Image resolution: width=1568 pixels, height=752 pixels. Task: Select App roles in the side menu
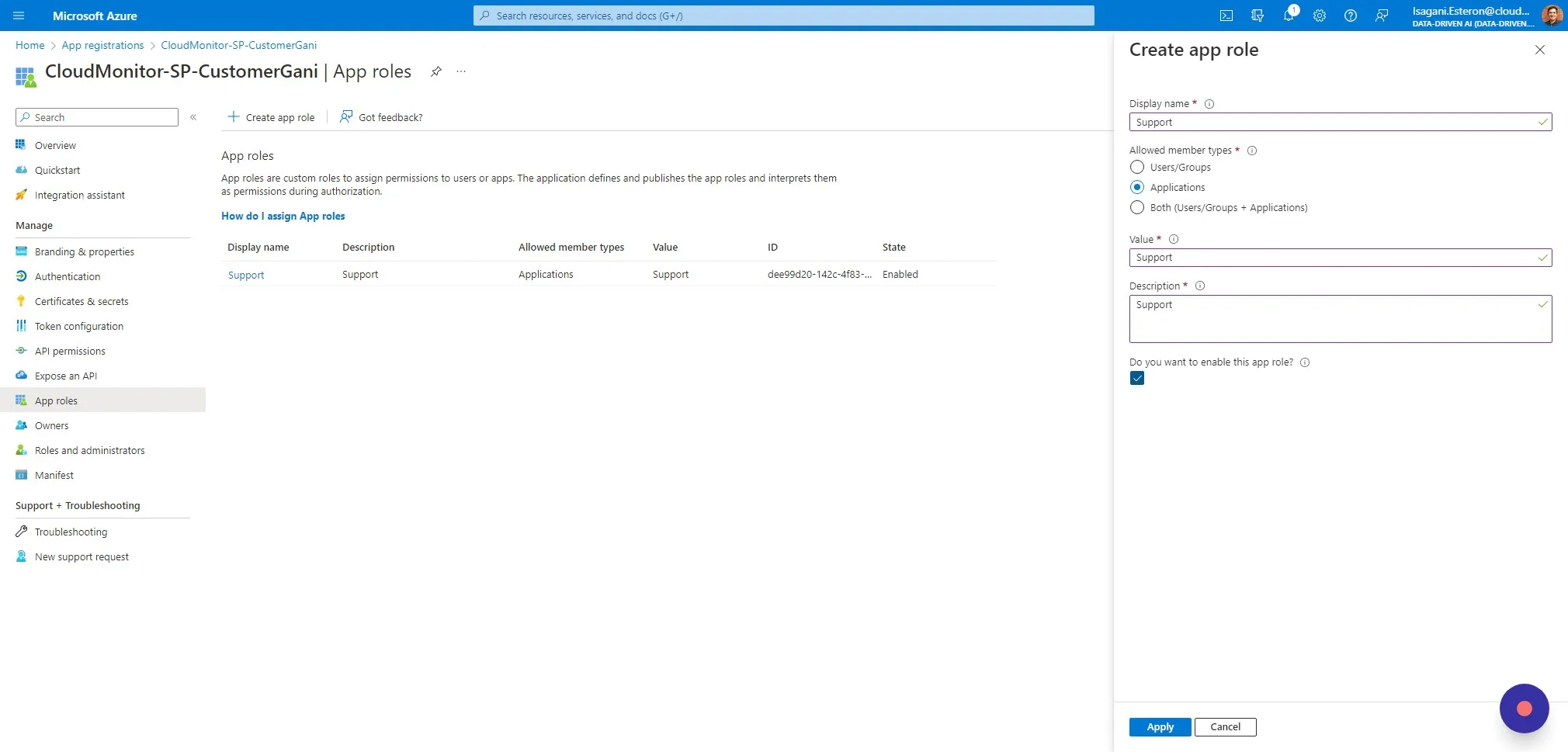click(102, 400)
